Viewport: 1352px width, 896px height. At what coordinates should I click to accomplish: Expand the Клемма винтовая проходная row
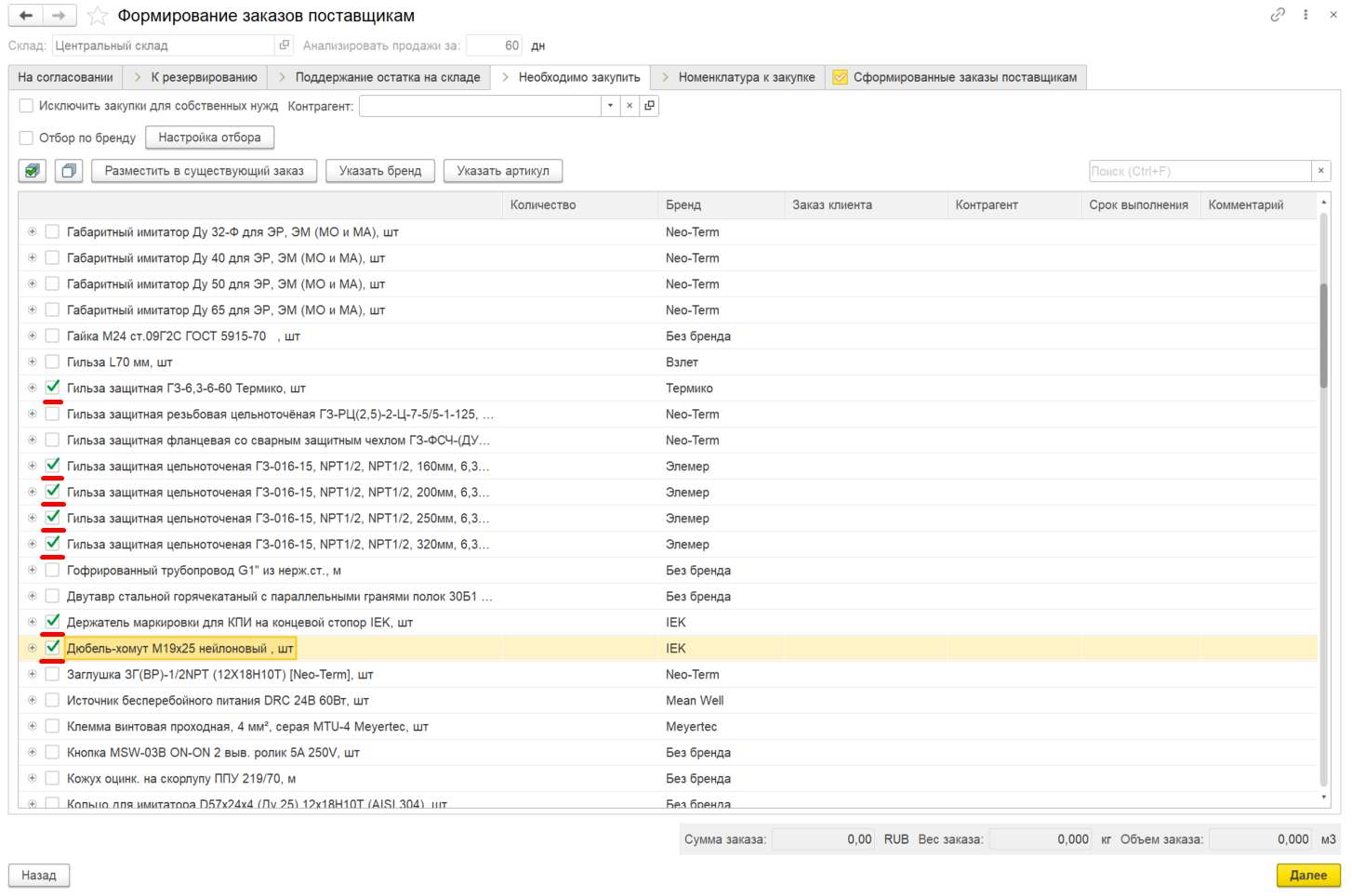click(x=33, y=726)
